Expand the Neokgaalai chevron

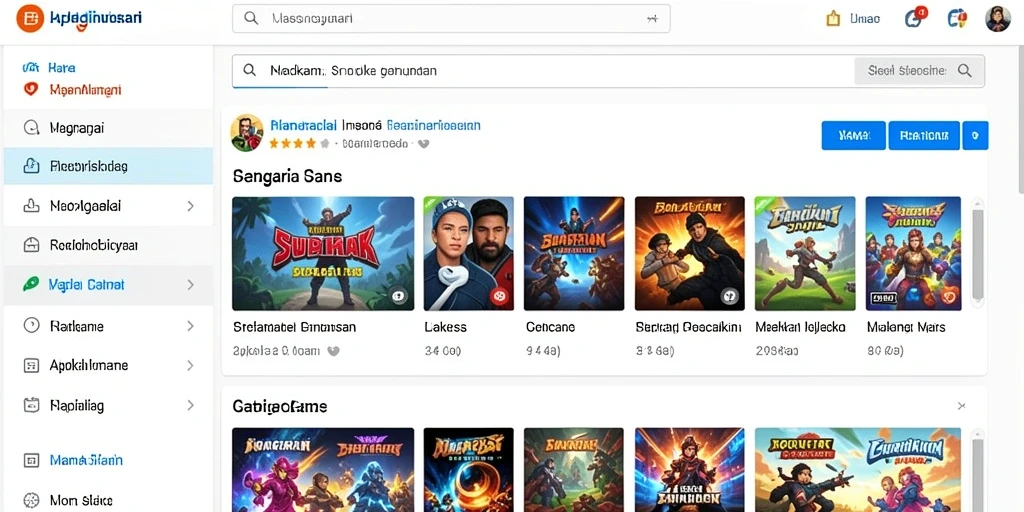coord(190,206)
